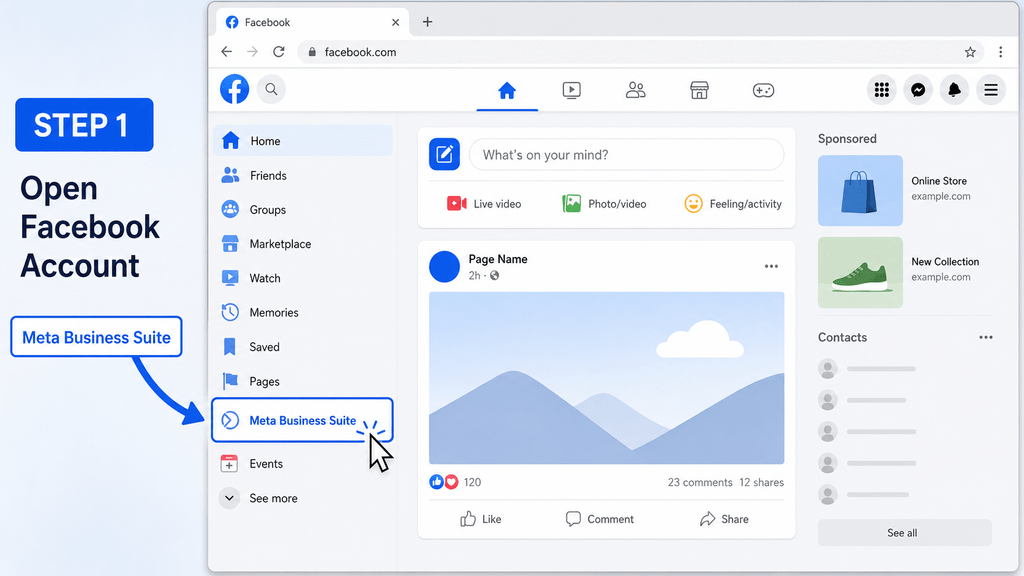Start a Live video
Screen dimensions: 1024x576
[484, 204]
